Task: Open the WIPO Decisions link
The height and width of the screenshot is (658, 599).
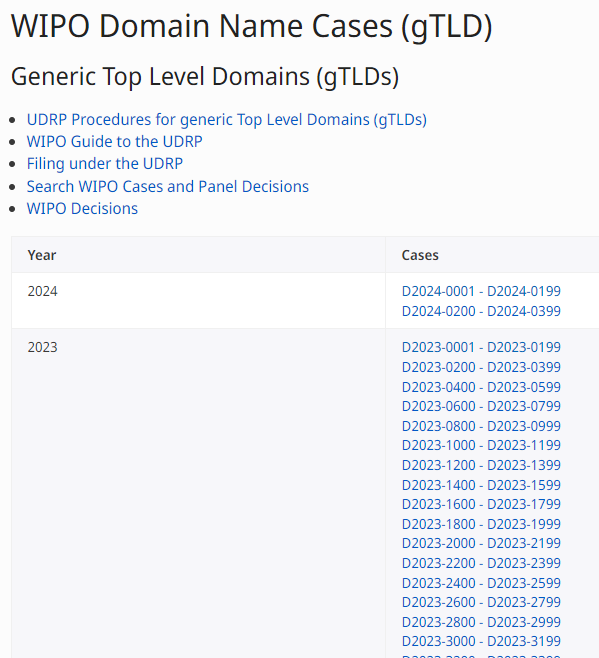Action: tap(82, 209)
